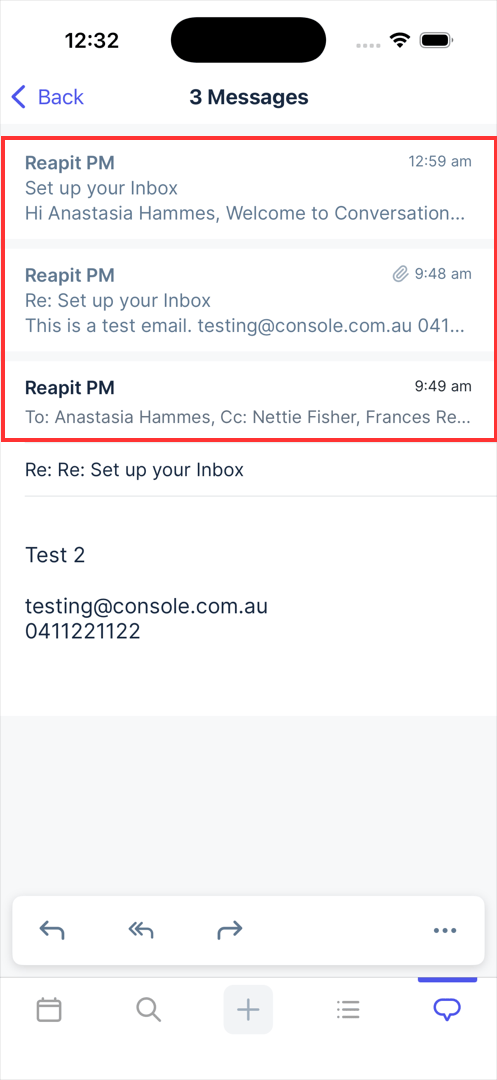The height and width of the screenshot is (1080, 497).
Task: Open the three-dots more options menu
Action: point(445,931)
